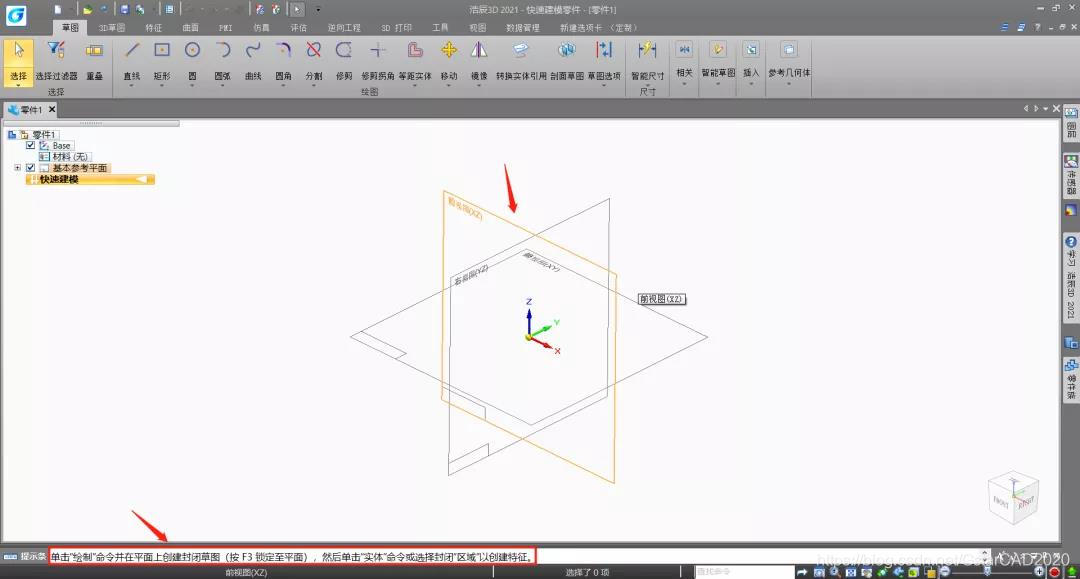Open dropdown arrow under 圆弧
This screenshot has height=579, width=1080.
(222, 85)
